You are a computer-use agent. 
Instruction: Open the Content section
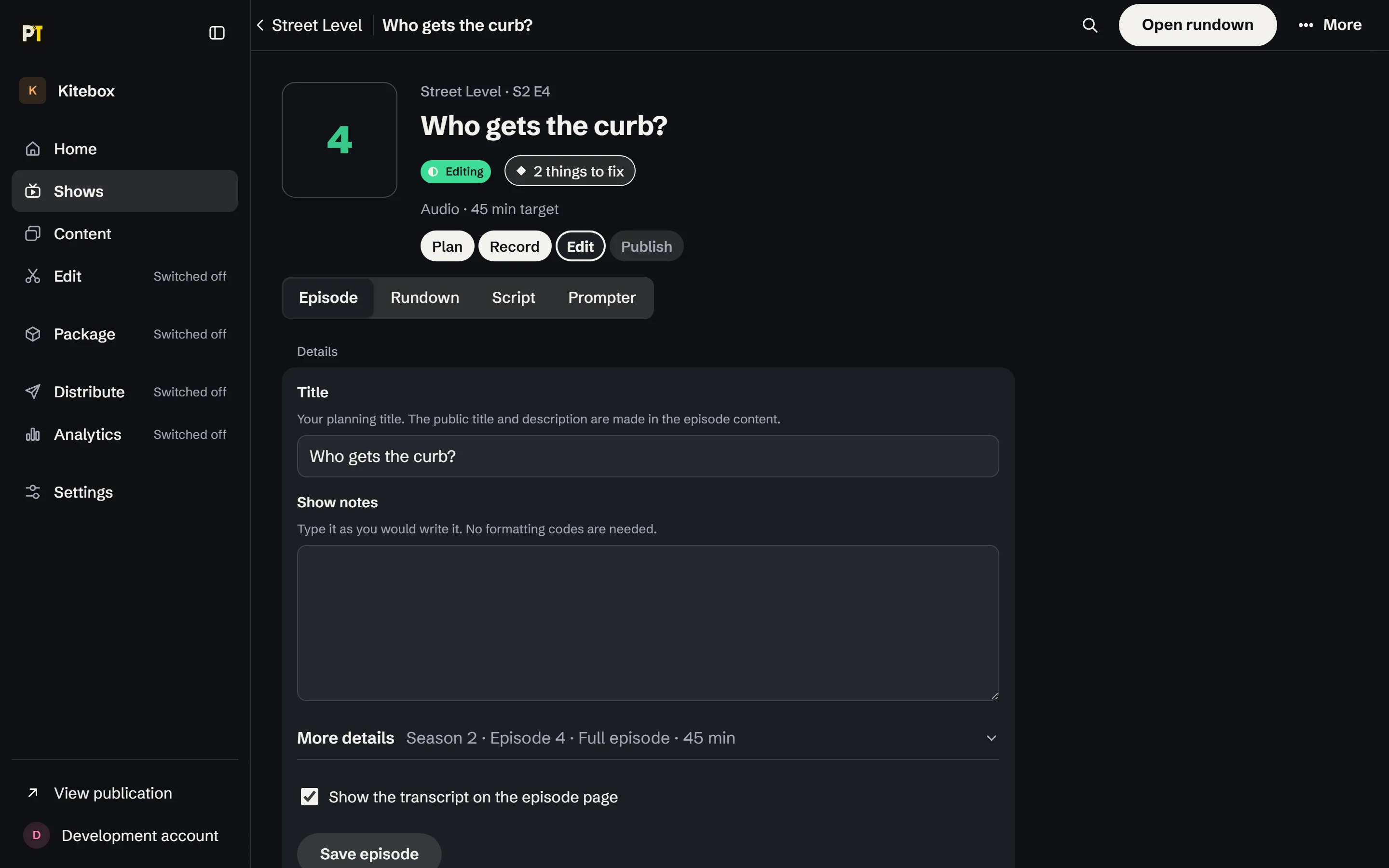(x=124, y=234)
